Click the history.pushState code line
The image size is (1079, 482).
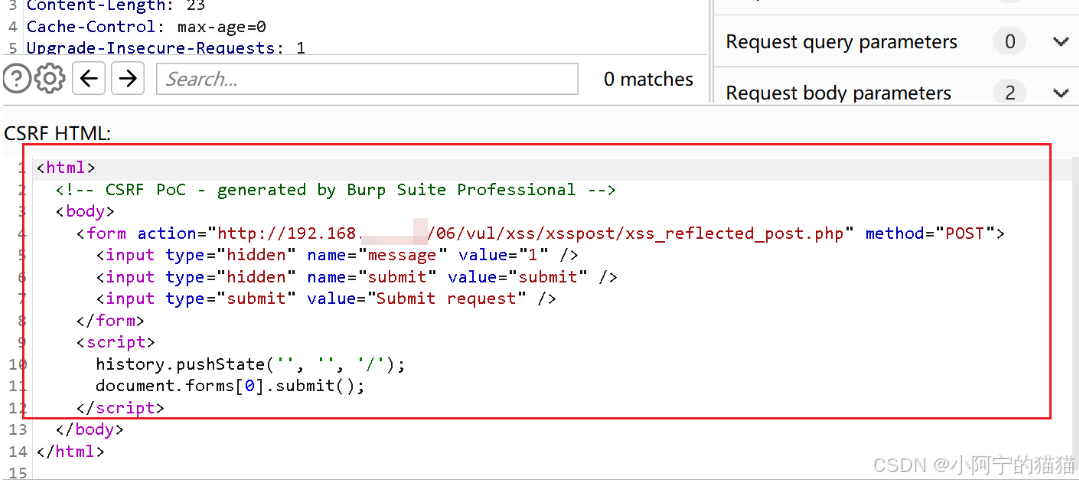[250, 364]
